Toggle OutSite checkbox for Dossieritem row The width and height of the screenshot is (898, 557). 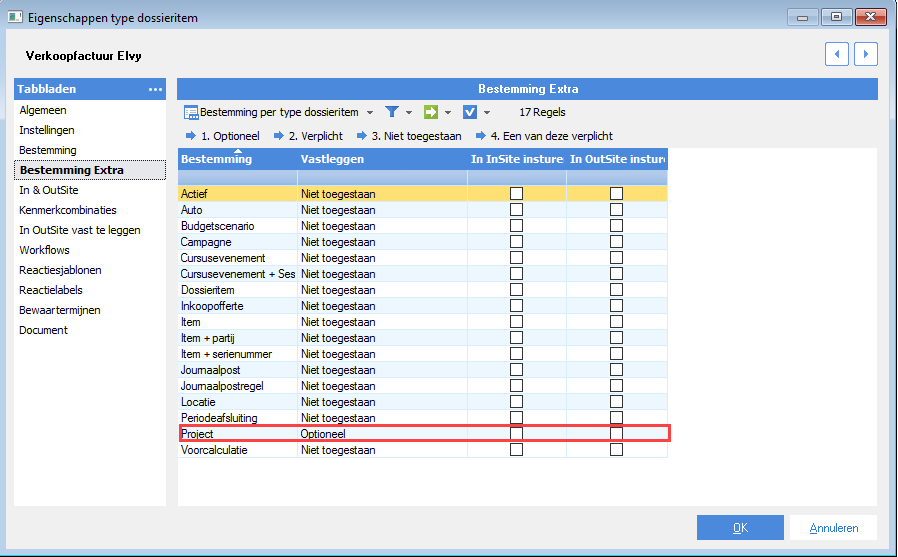(616, 290)
